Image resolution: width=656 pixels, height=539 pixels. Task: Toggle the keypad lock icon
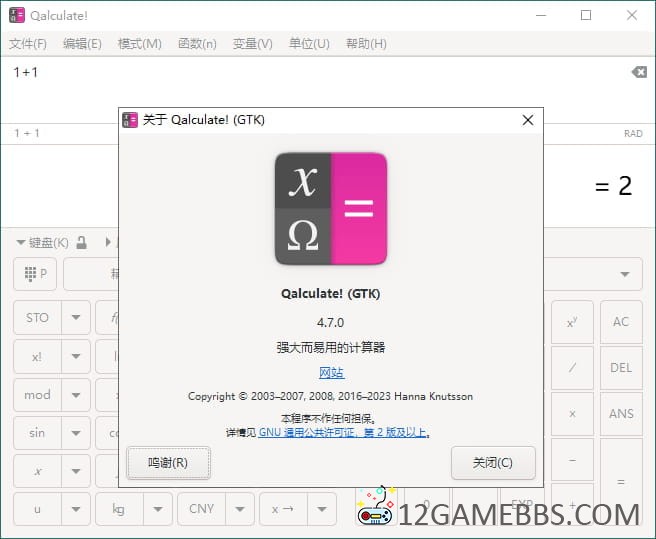(x=82, y=242)
